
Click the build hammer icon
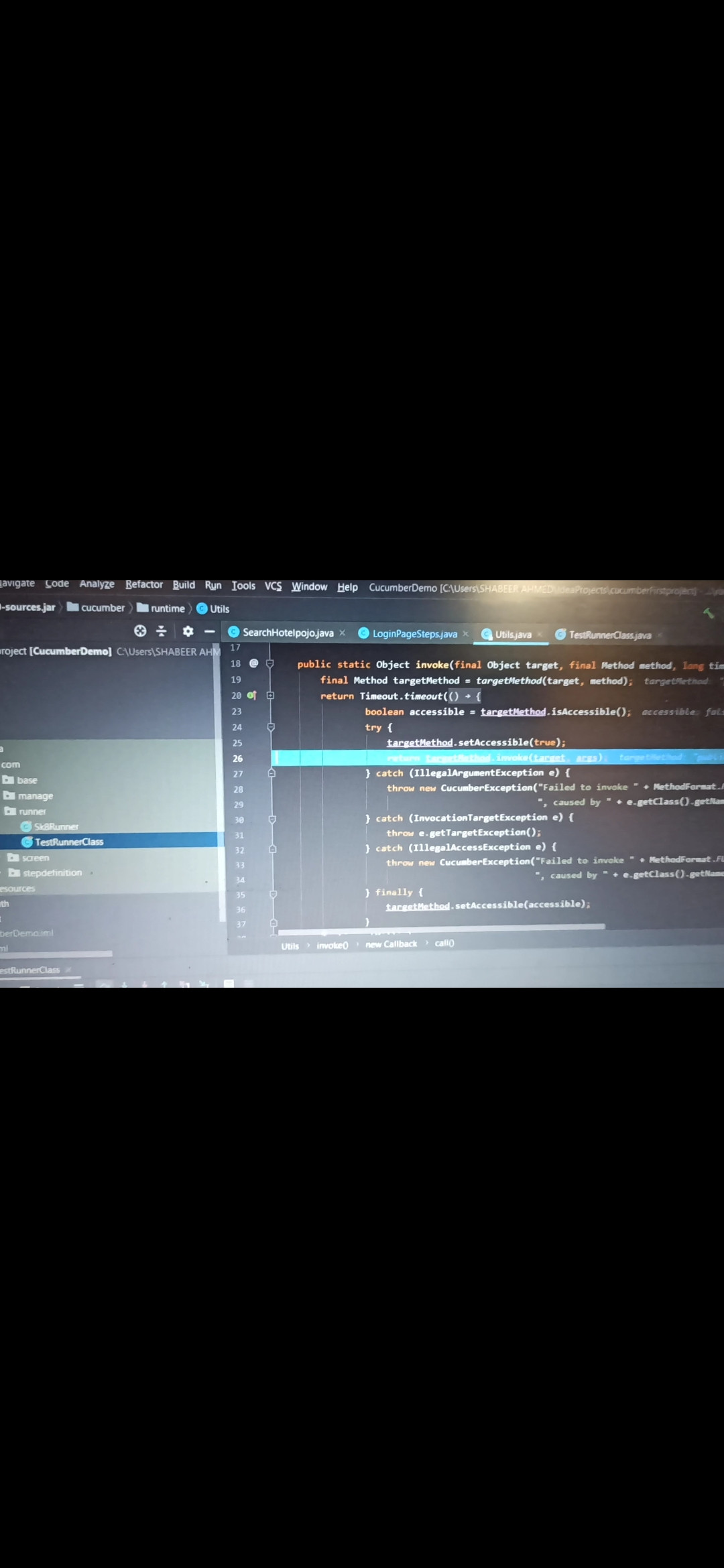point(708,612)
